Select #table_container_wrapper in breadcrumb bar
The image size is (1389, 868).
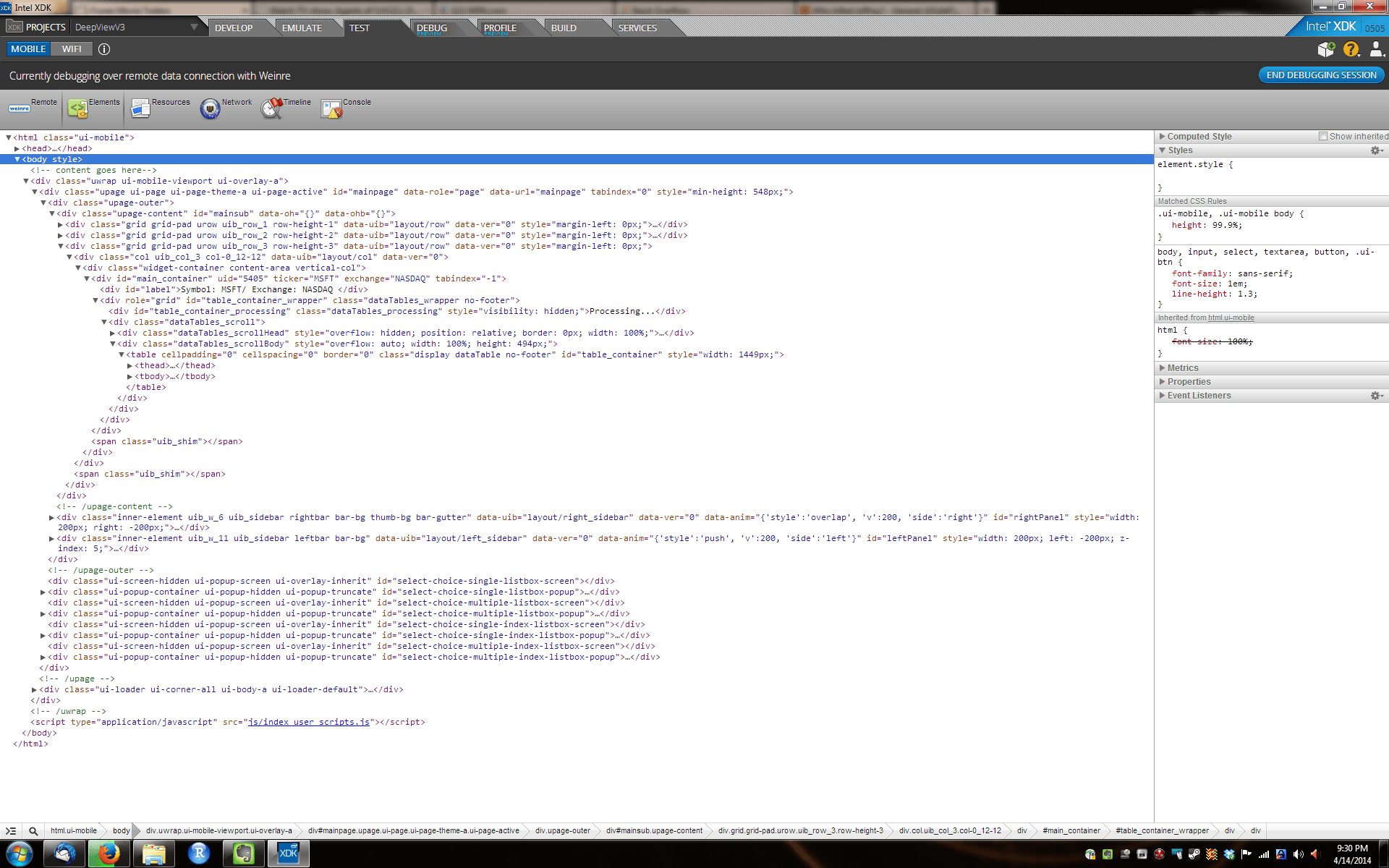pos(1162,831)
